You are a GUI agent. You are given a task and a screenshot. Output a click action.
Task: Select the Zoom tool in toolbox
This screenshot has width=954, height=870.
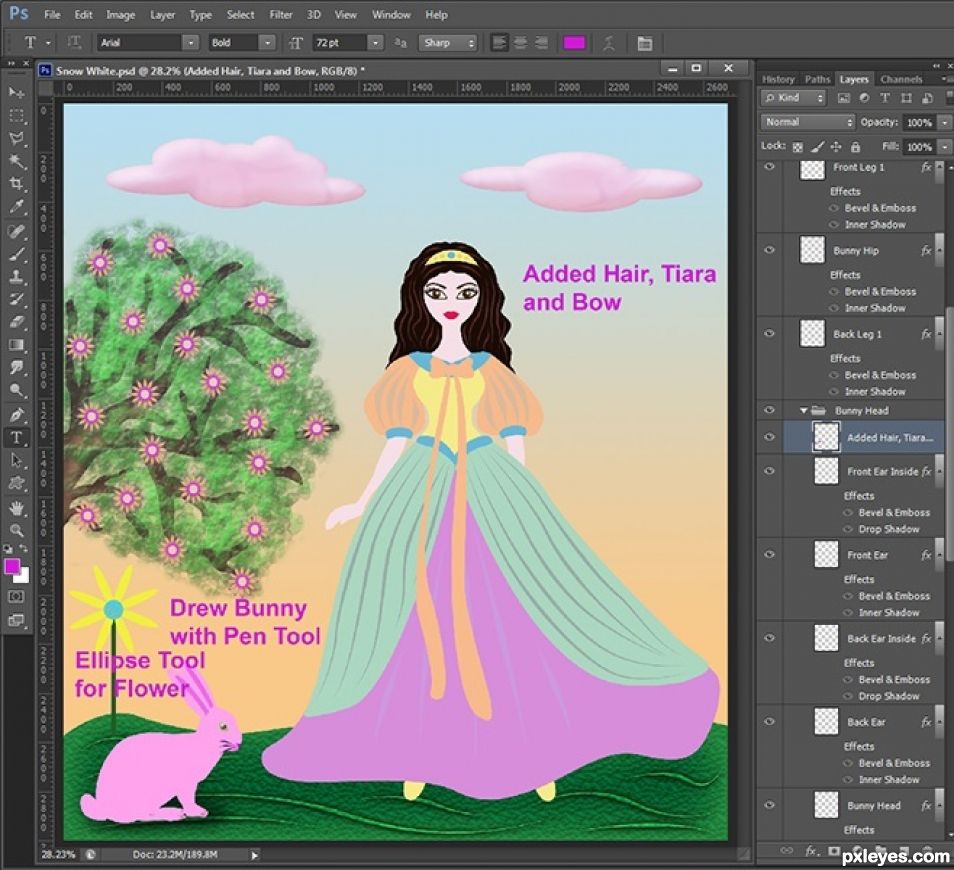click(x=16, y=530)
